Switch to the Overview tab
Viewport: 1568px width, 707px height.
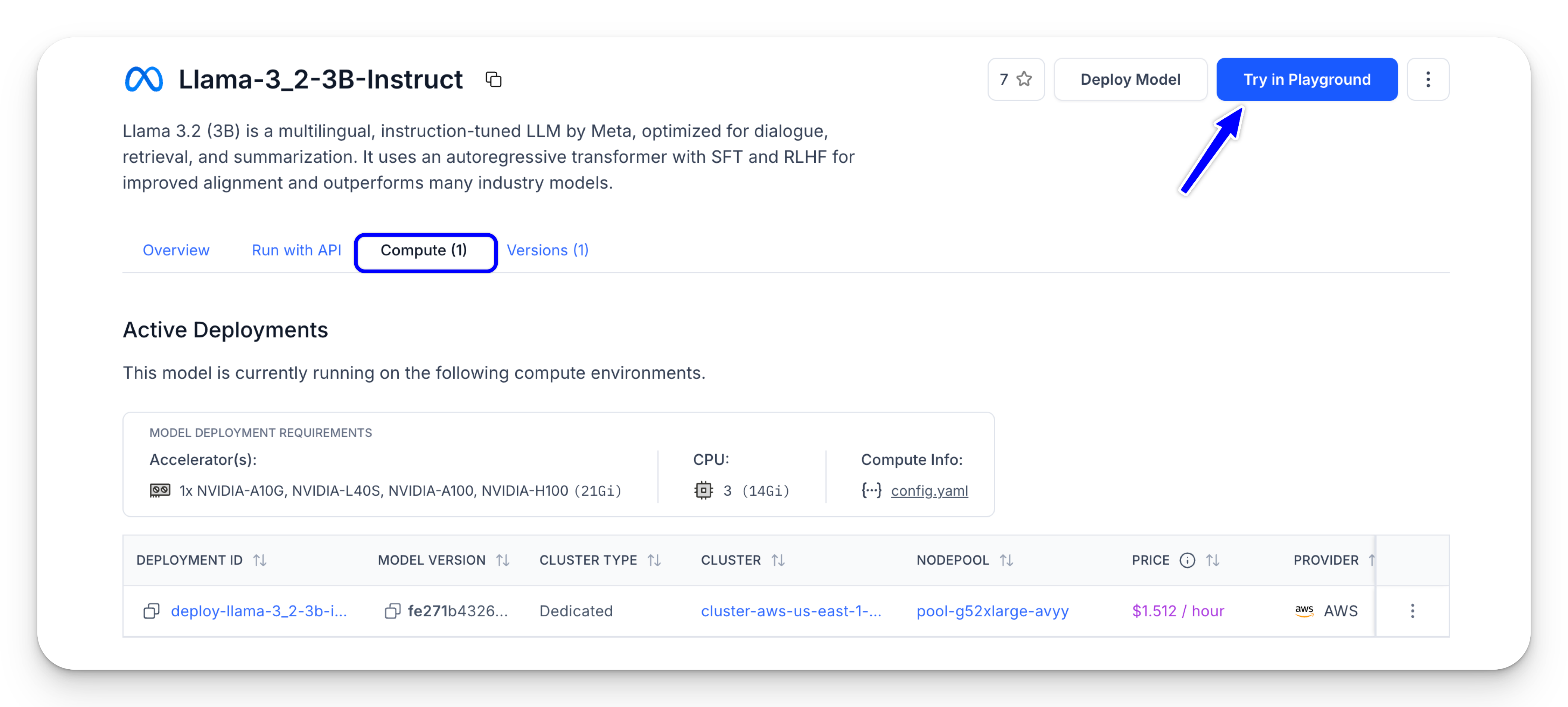point(176,250)
